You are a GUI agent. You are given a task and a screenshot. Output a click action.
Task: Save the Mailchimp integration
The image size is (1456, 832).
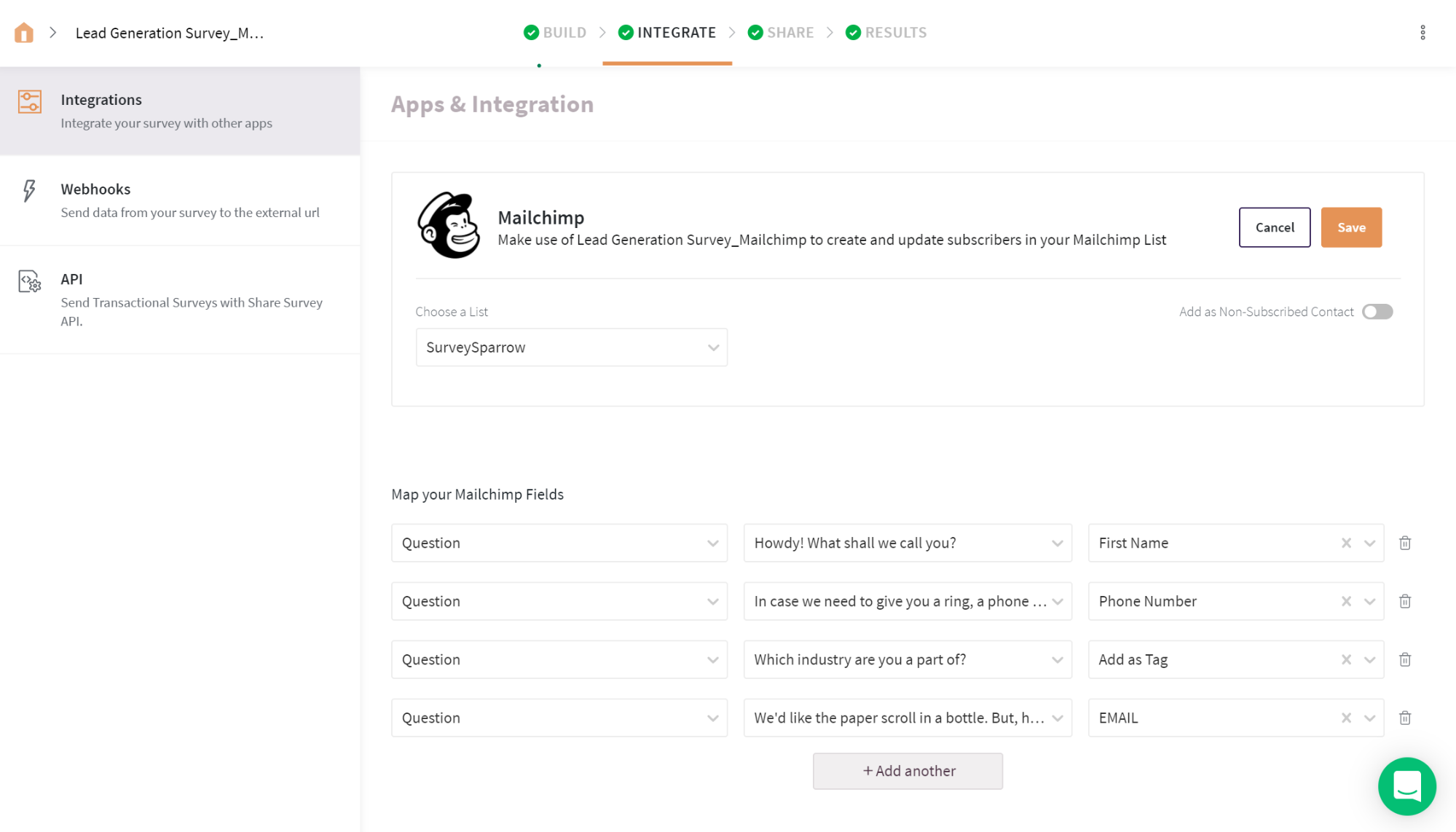tap(1351, 227)
